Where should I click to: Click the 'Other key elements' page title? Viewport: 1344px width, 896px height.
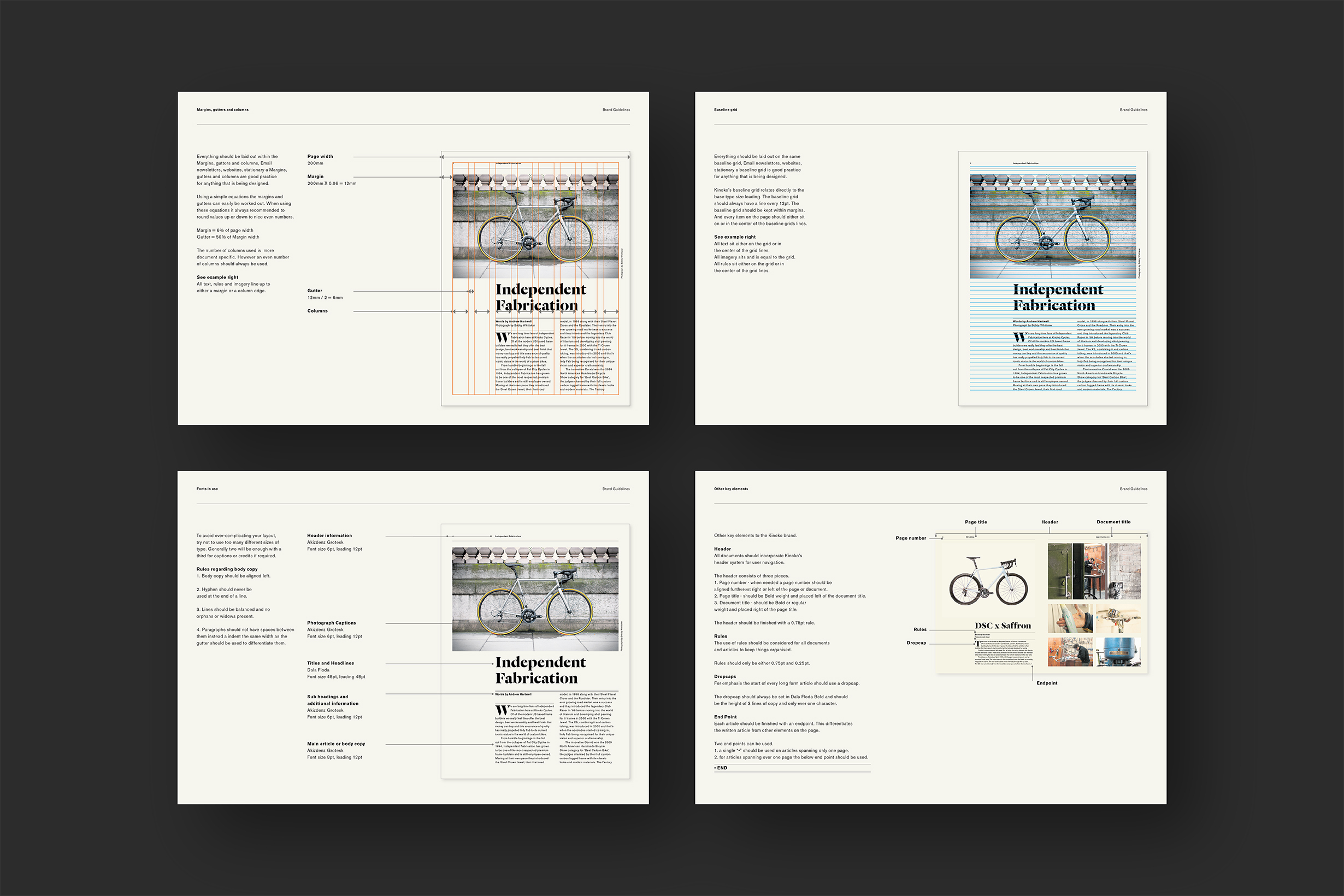(x=731, y=489)
